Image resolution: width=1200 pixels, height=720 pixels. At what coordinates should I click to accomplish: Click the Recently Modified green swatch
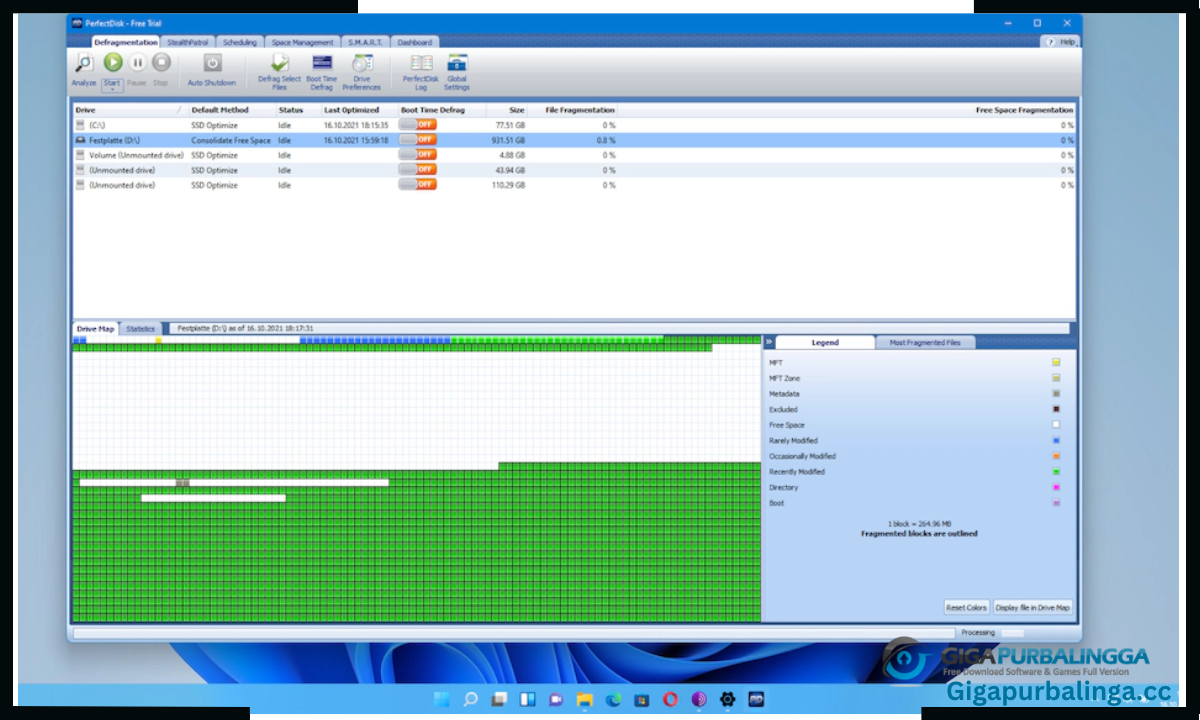[1056, 472]
